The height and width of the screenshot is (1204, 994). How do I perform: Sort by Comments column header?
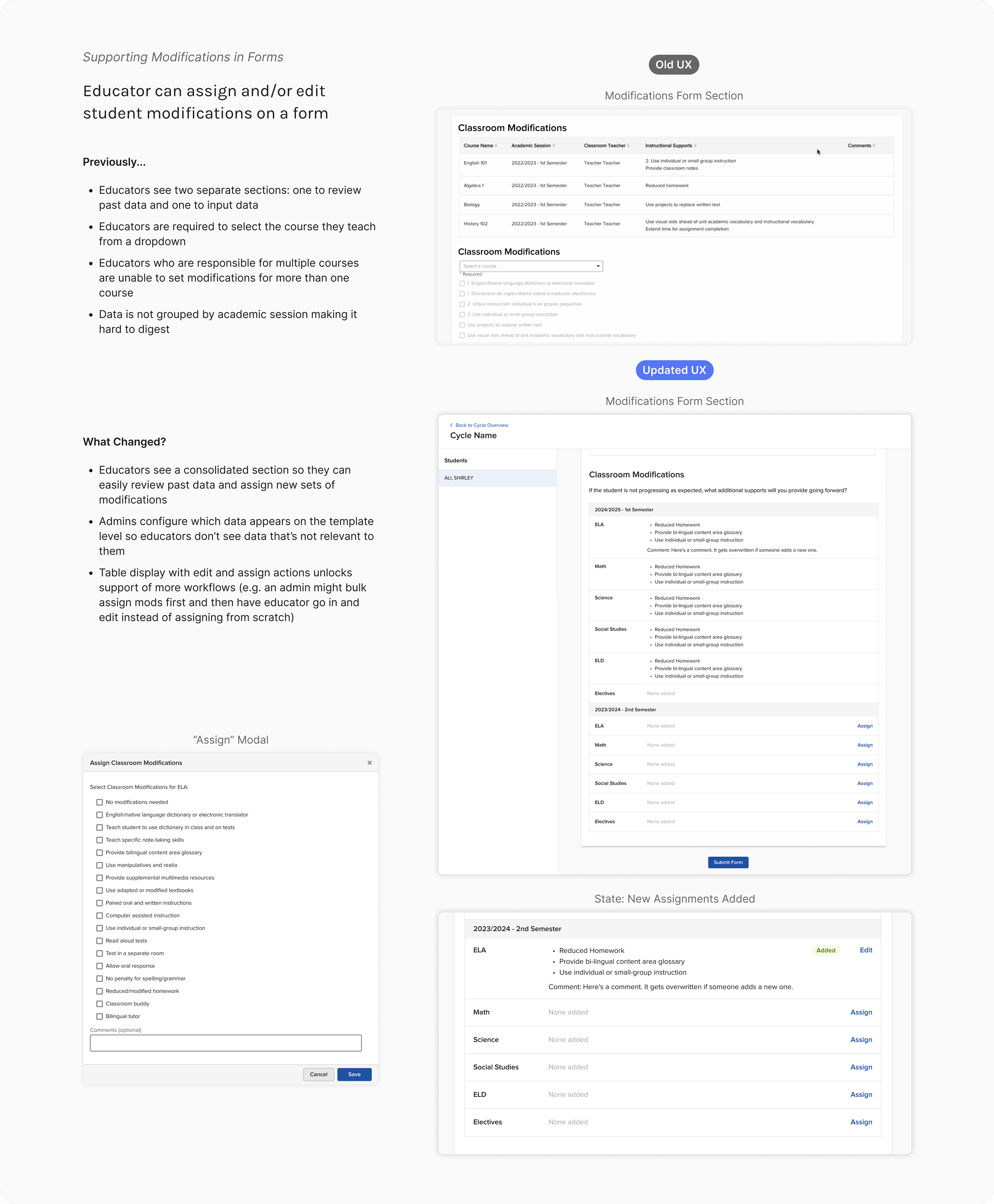(860, 146)
